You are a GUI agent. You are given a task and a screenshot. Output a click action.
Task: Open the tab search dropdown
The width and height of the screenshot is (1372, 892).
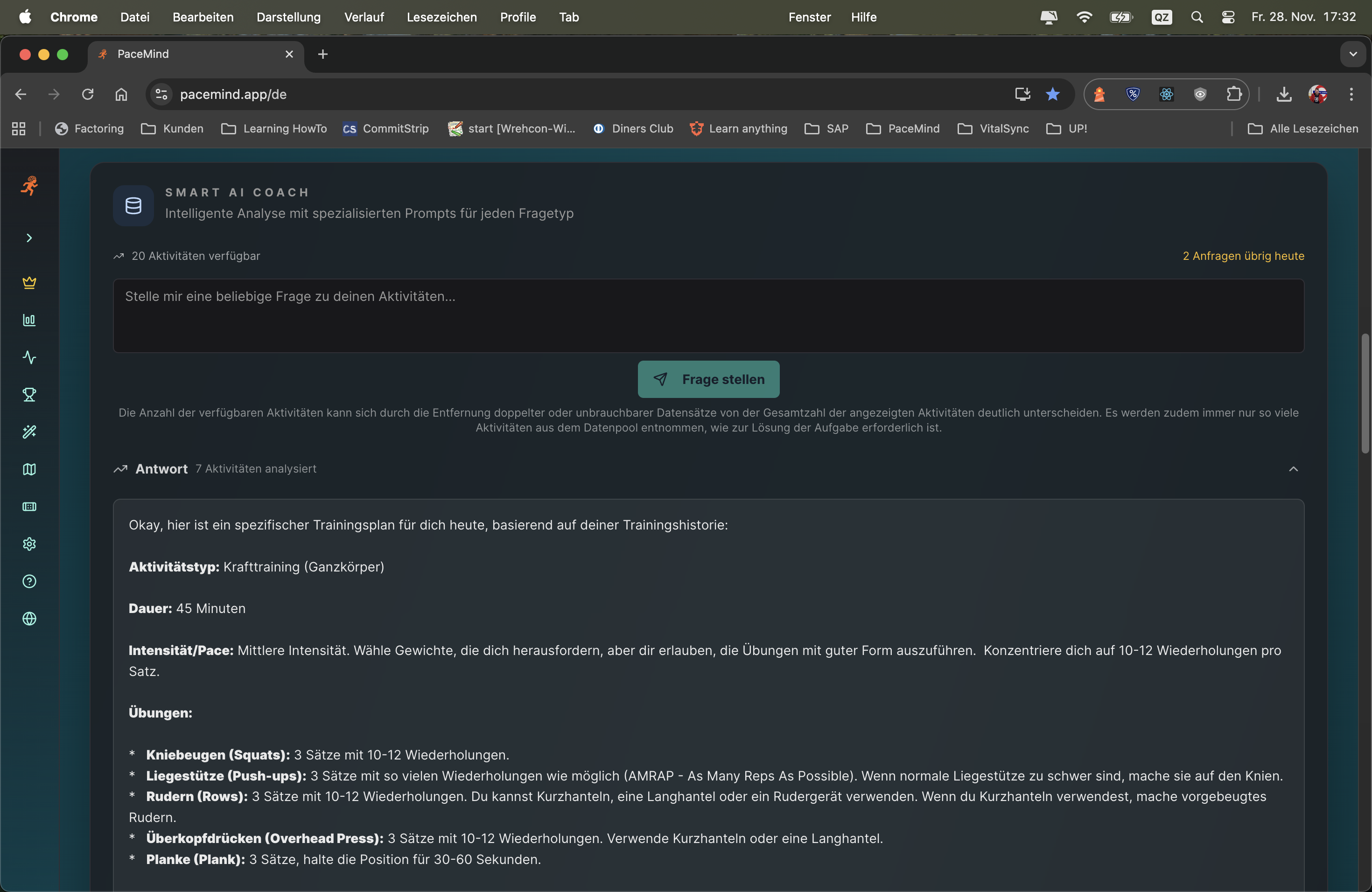[1352, 54]
